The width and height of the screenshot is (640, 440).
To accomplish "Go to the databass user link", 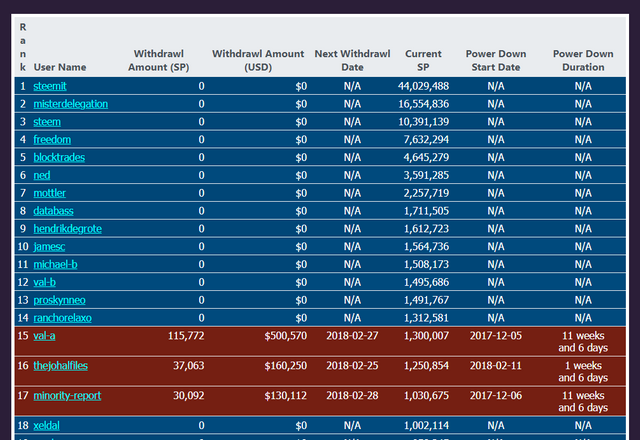I will tap(53, 211).
